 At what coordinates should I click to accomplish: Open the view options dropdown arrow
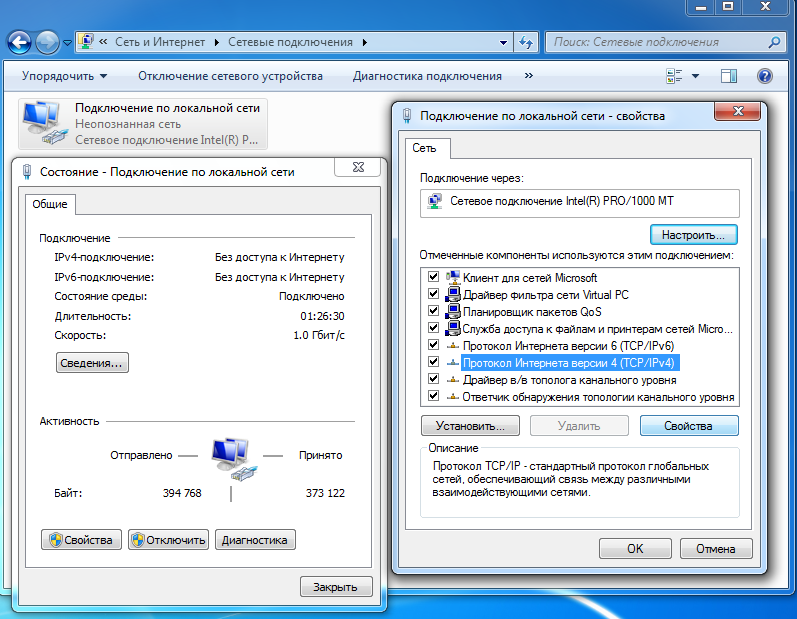point(695,76)
